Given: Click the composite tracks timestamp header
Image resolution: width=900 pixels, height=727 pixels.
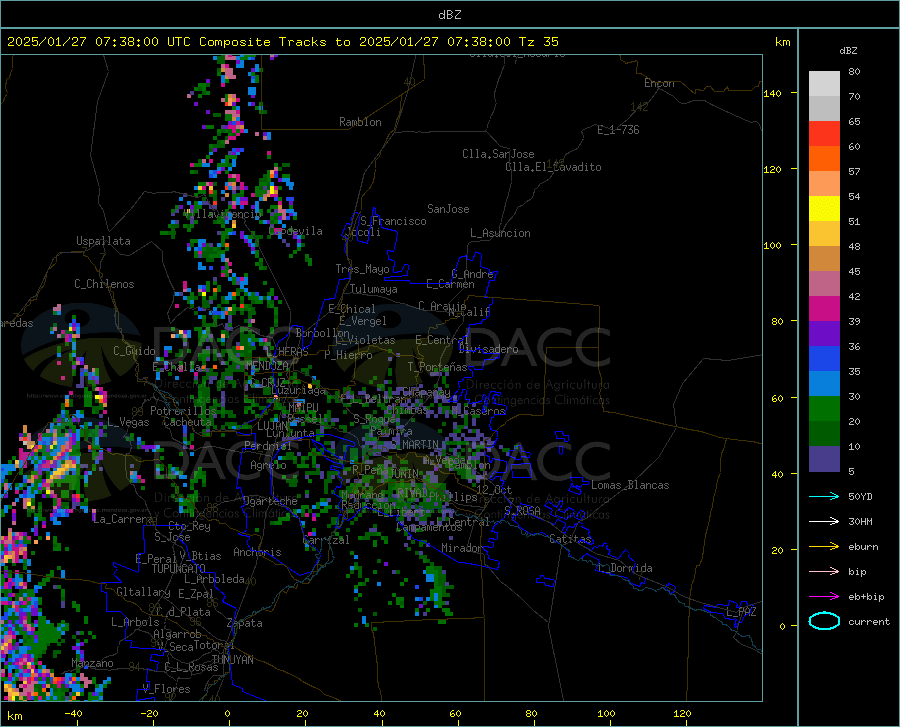Looking at the screenshot, I should 282,42.
